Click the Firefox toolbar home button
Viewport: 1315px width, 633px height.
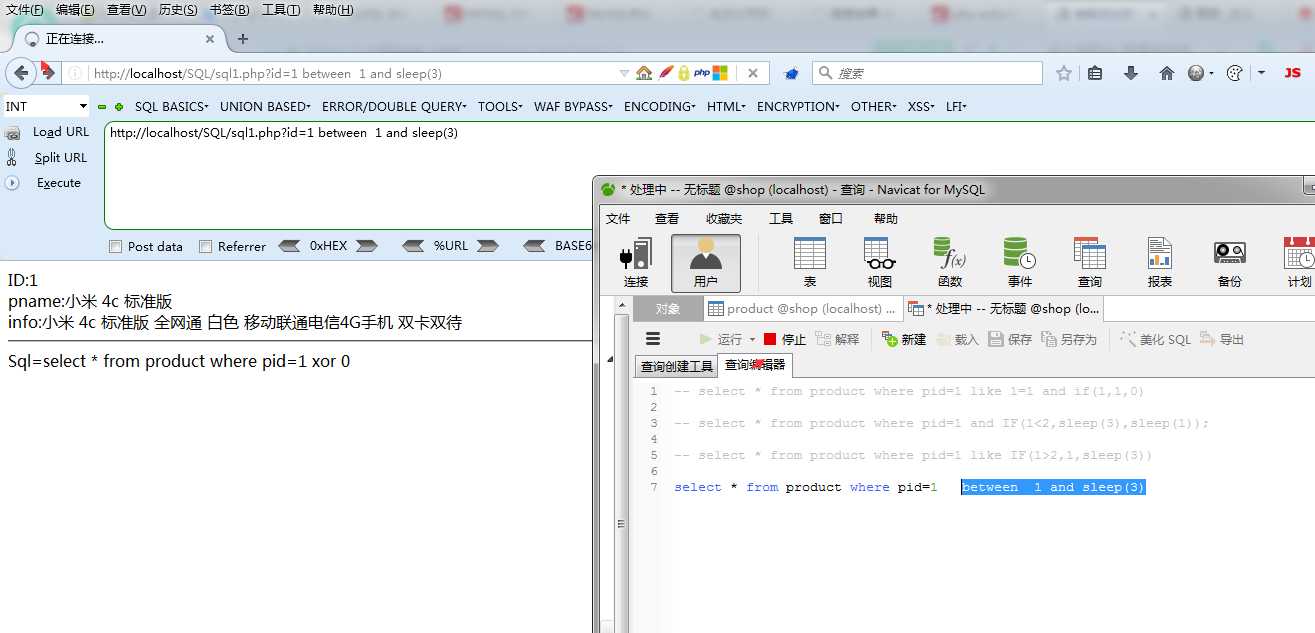point(1166,73)
